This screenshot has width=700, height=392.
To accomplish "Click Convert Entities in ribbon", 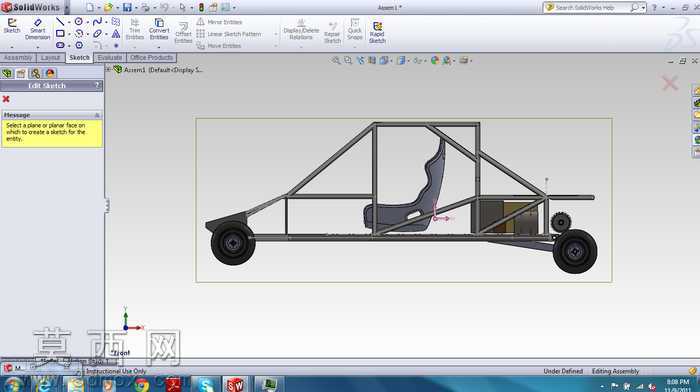I will [x=159, y=29].
